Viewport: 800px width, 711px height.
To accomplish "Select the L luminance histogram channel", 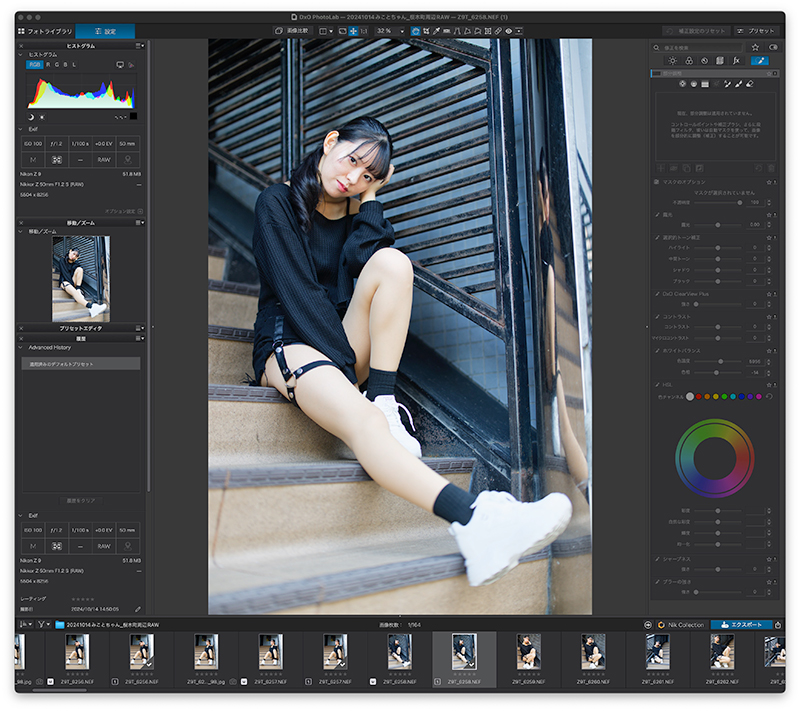I will [x=74, y=65].
